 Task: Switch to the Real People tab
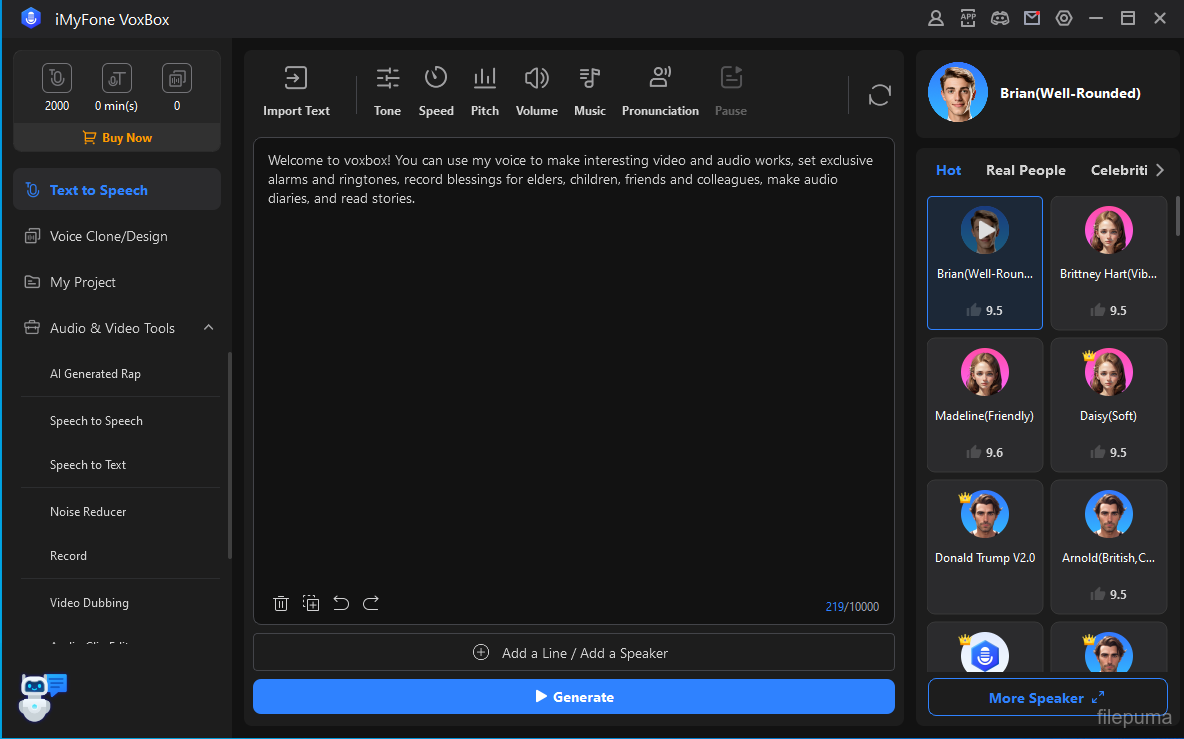tap(1025, 170)
